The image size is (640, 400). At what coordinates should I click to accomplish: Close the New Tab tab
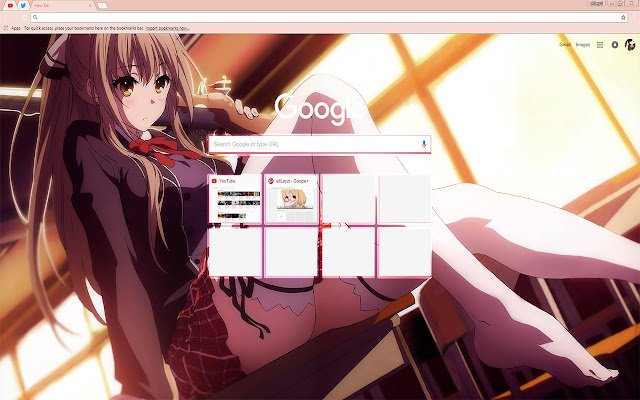(90, 5)
